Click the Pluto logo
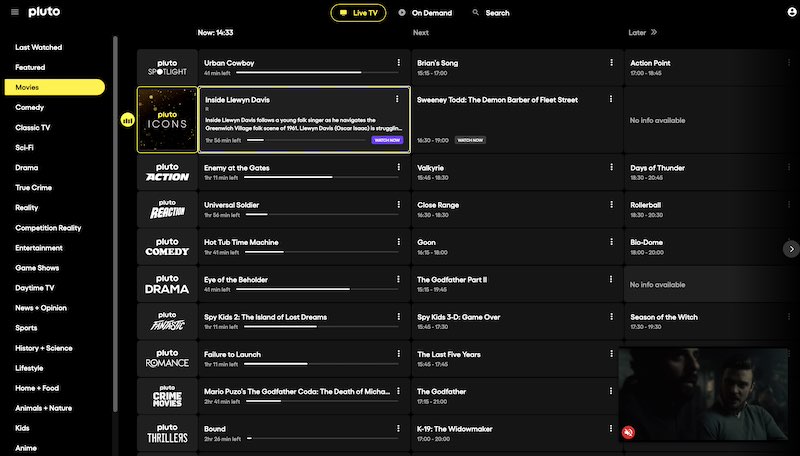Image resolution: width=800 pixels, height=456 pixels. tap(44, 12)
